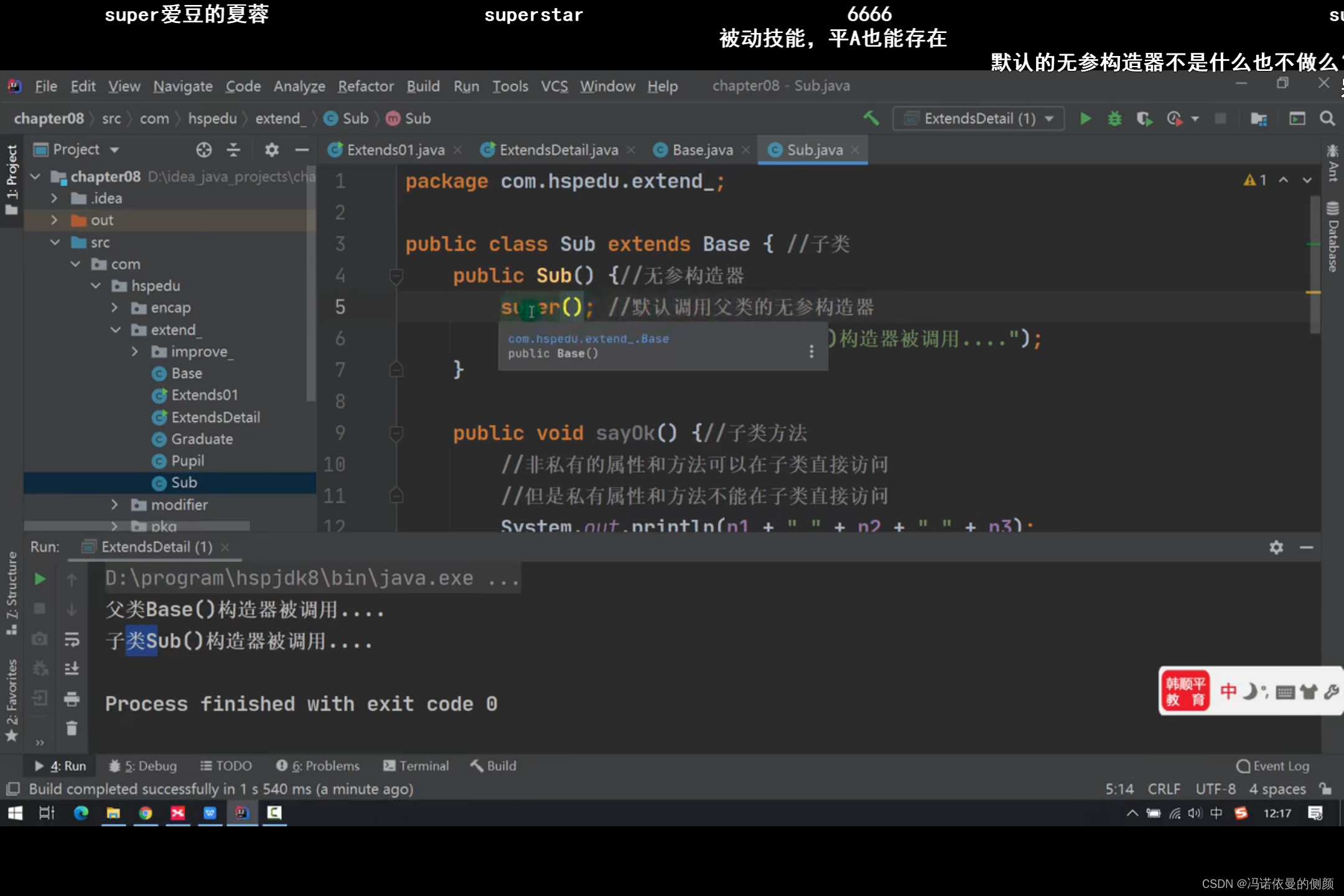Open the Project Structure toolbar icon
1344x896 pixels.
point(1259,119)
